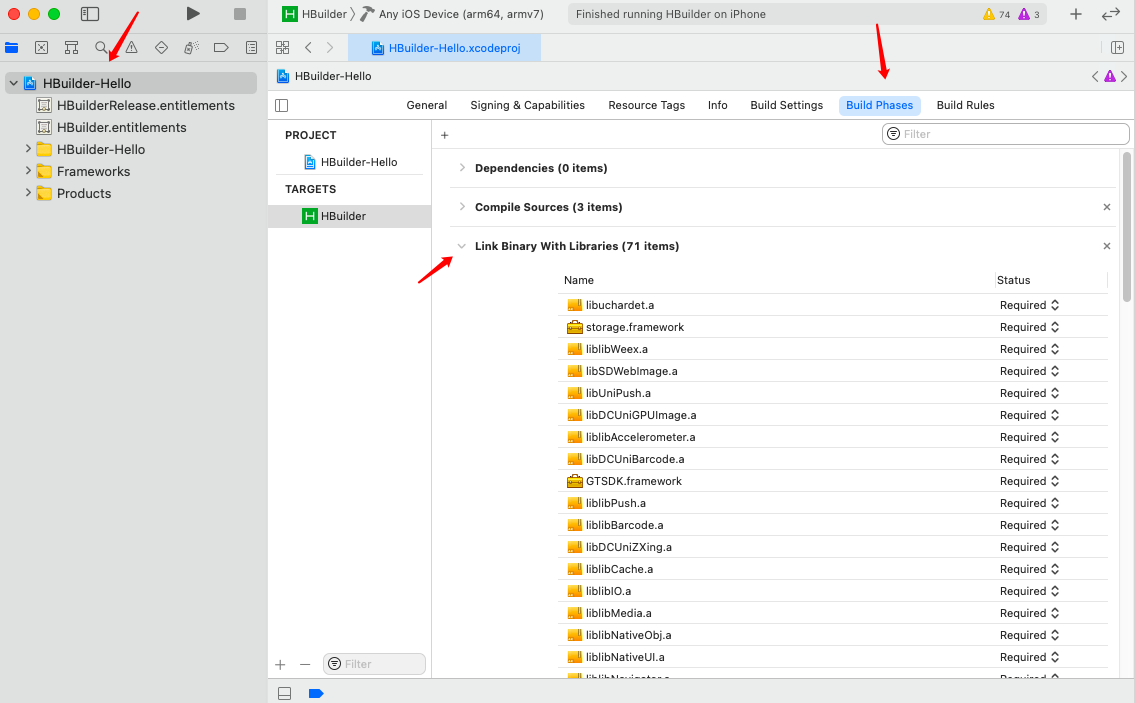The image size is (1135, 703).
Task: Click the targets Filter field
Action: click(374, 664)
